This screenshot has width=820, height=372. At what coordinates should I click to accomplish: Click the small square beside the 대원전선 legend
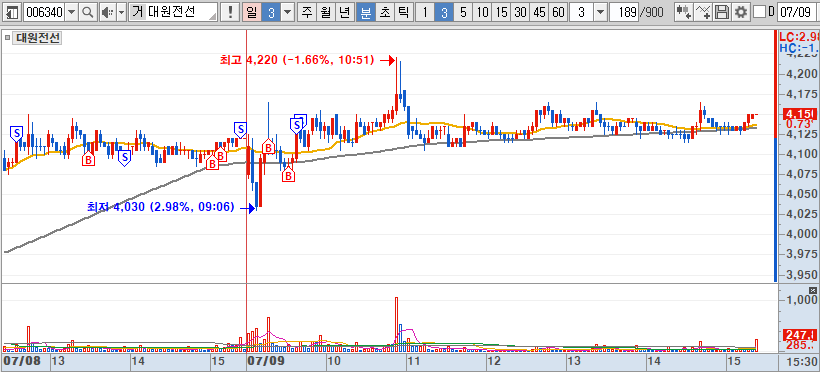tap(7, 38)
